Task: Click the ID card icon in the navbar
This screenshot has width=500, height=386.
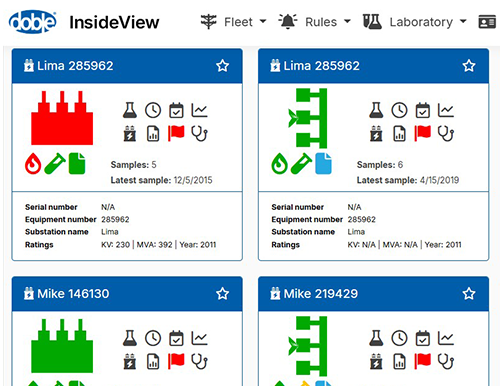Action: tap(487, 22)
